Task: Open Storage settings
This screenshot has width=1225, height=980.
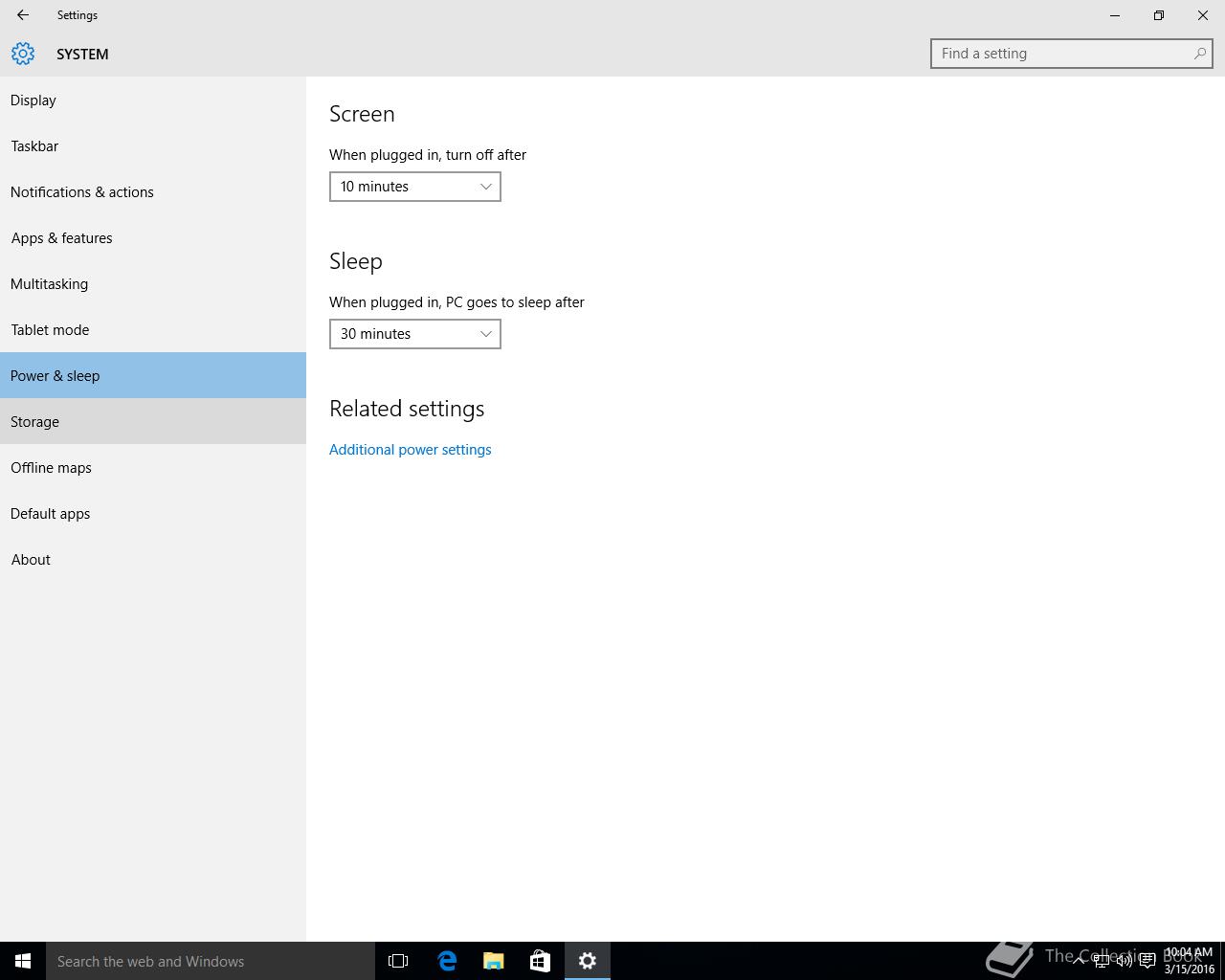Action: (x=153, y=421)
